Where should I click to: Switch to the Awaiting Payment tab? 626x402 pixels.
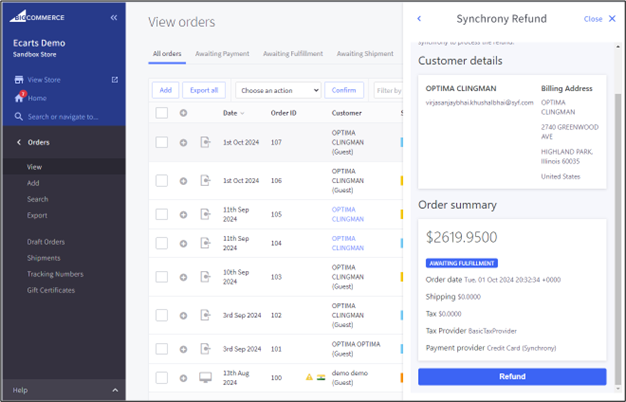222,53
